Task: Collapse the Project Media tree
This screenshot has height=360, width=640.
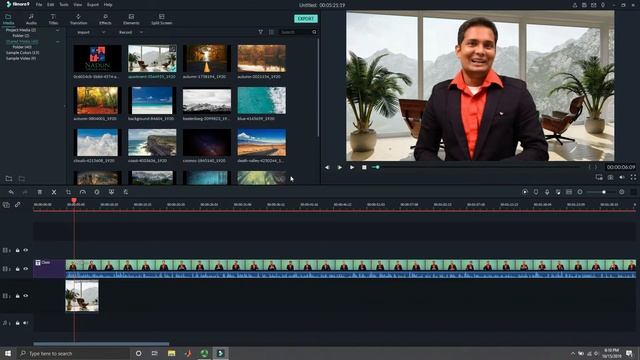Action: (x=58, y=30)
